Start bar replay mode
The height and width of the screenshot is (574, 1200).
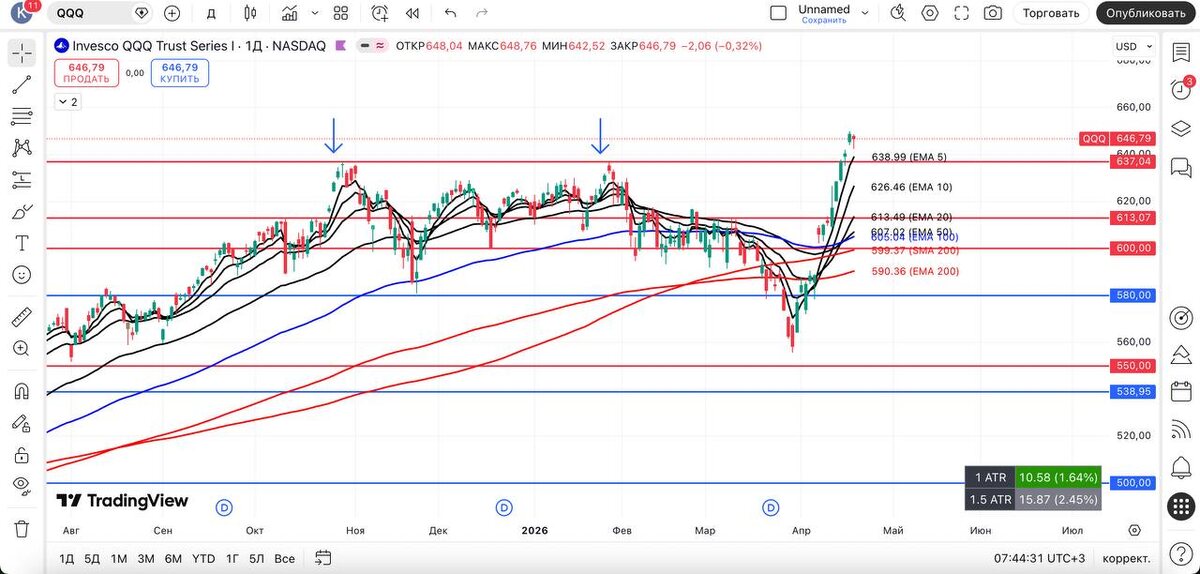[412, 13]
